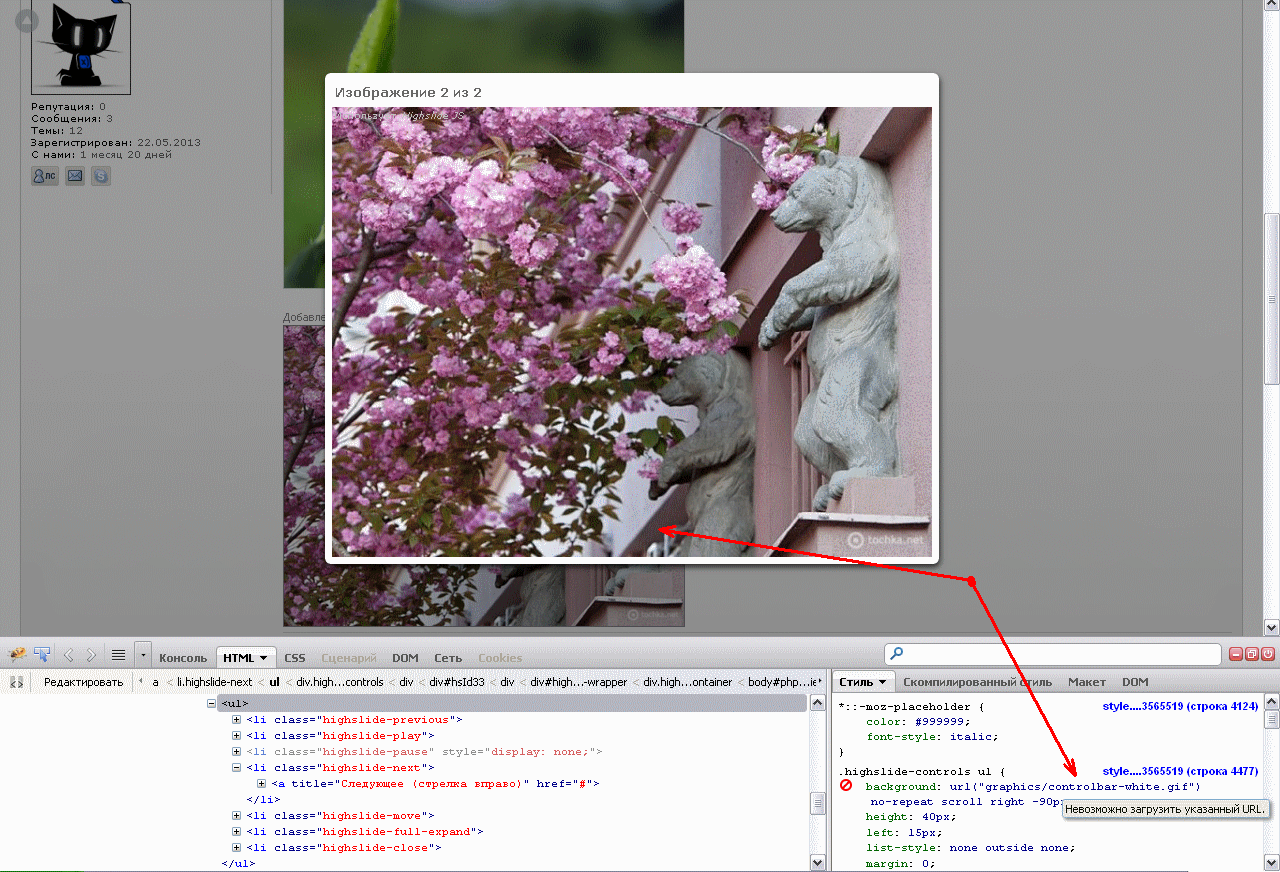Minimize the Firebug panel
The height and width of the screenshot is (872, 1280).
[1236, 654]
